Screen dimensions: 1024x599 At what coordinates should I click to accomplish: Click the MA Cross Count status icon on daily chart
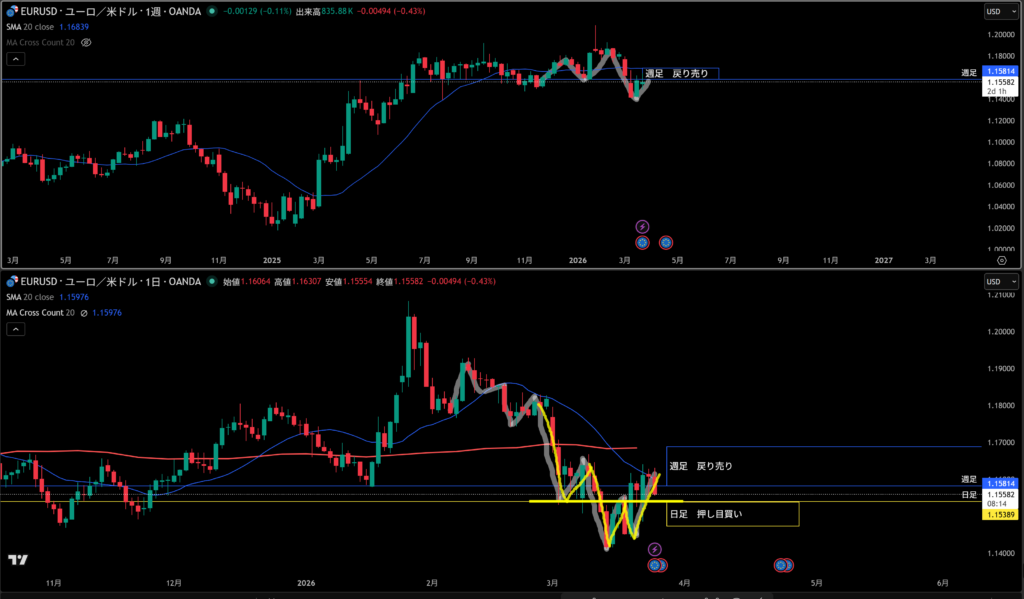pos(86,313)
